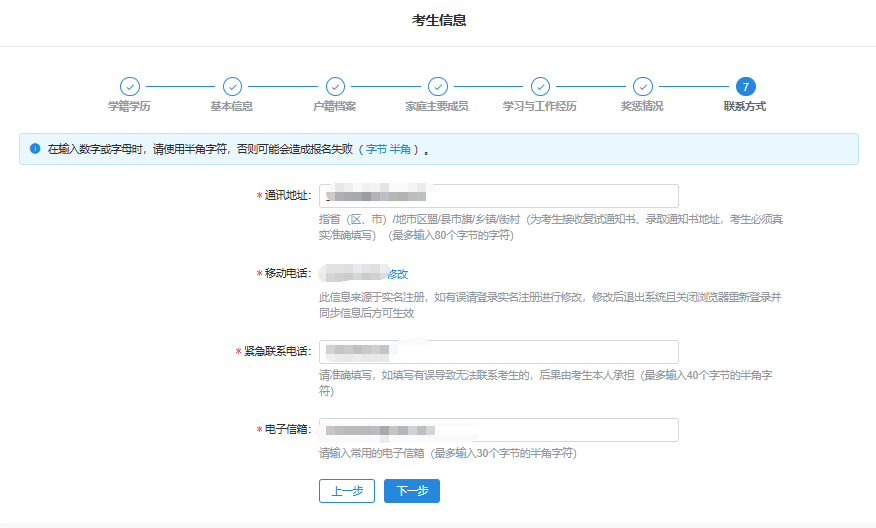Select the 联系方式 step label
Screen dimensions: 876x528
coord(745,106)
